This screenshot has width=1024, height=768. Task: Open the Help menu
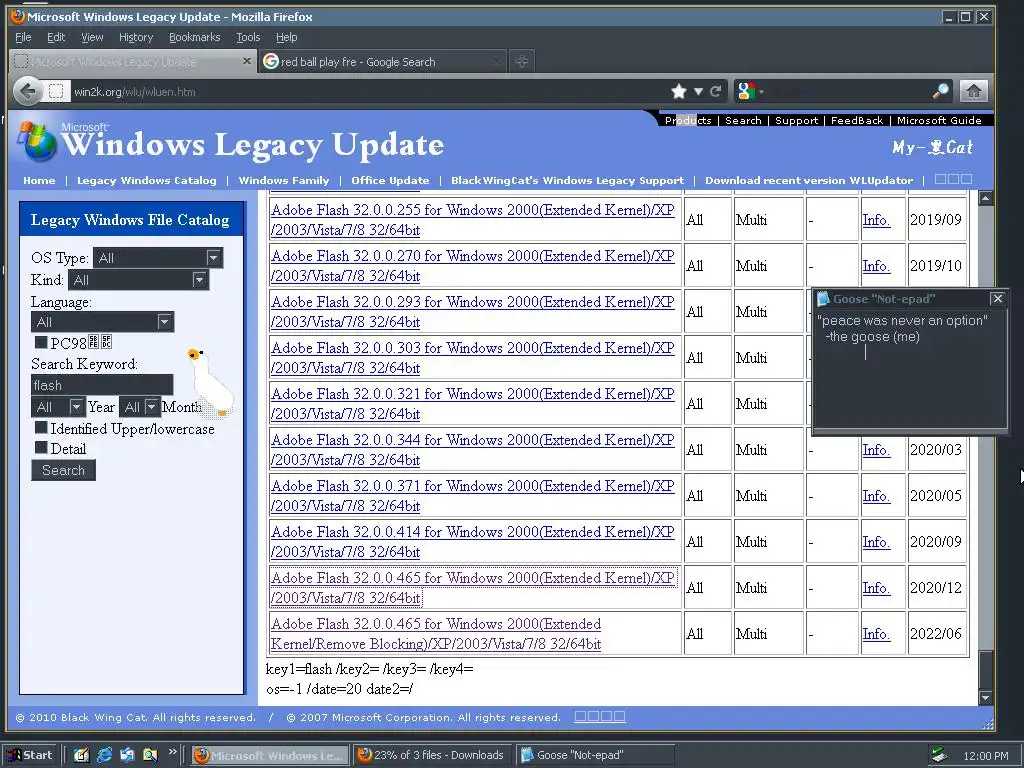286,37
